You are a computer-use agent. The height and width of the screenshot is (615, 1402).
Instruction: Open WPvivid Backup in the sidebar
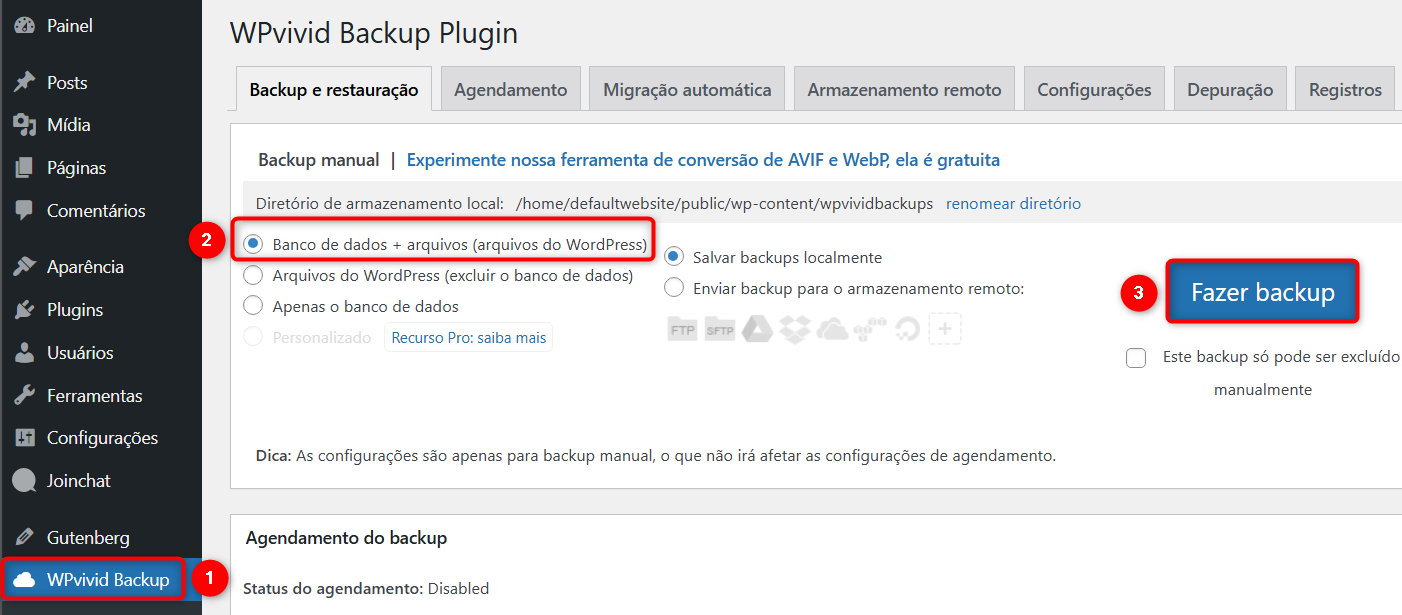(x=107, y=580)
